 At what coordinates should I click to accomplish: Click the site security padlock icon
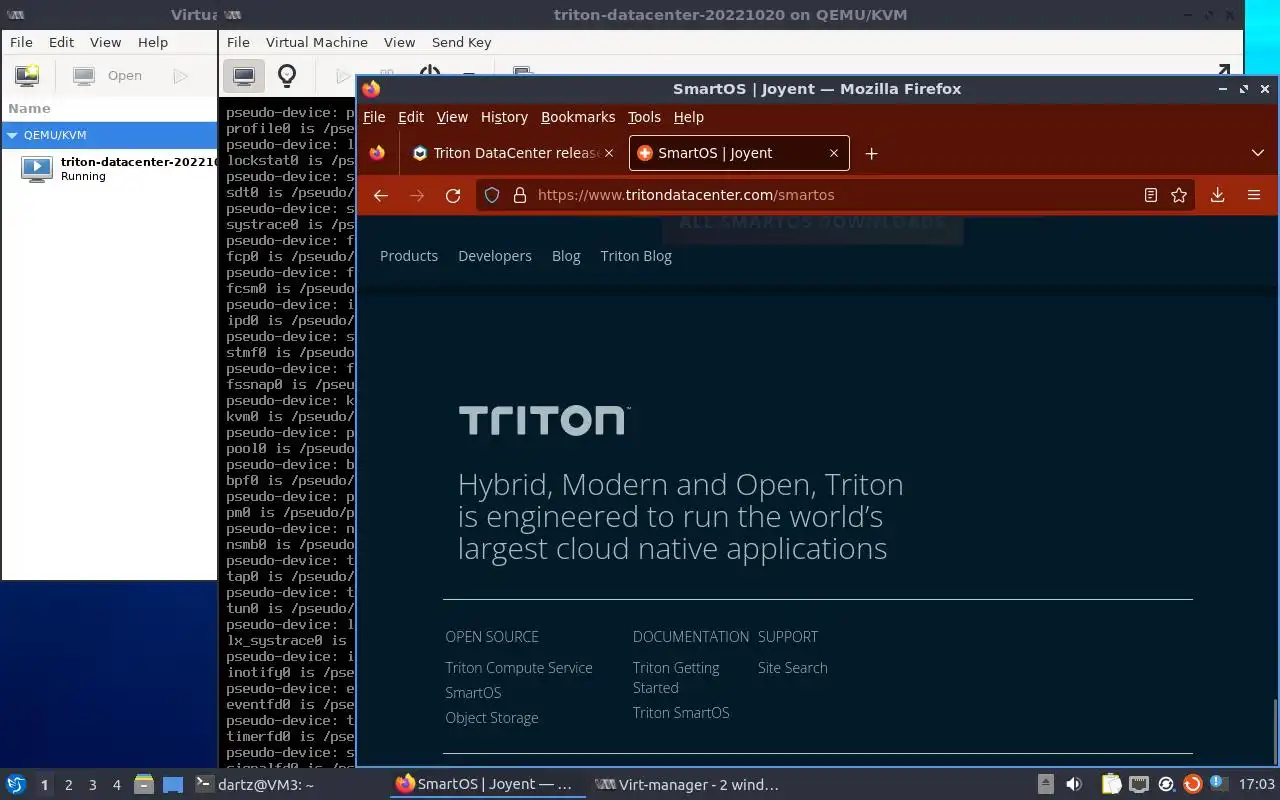coord(519,195)
